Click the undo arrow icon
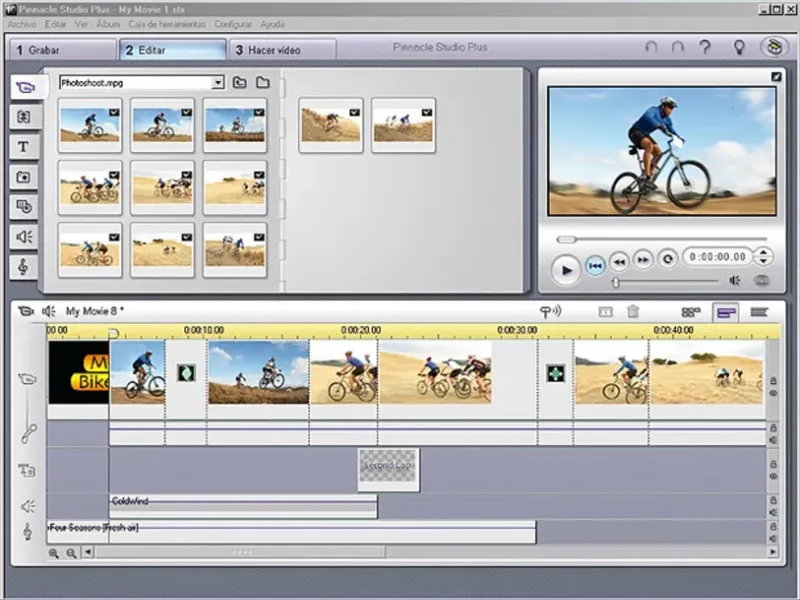 (x=652, y=47)
